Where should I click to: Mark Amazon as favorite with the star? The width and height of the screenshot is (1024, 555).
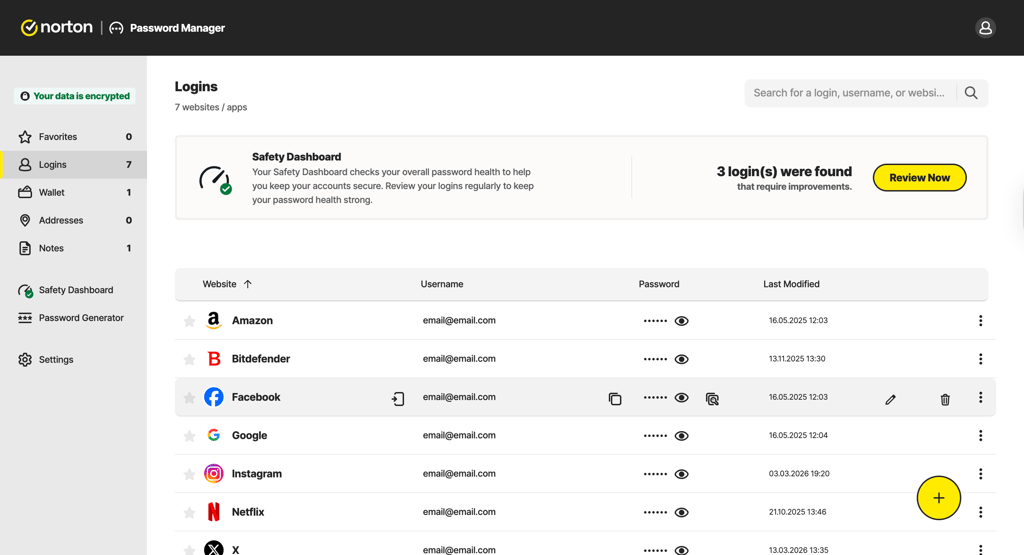[189, 321]
